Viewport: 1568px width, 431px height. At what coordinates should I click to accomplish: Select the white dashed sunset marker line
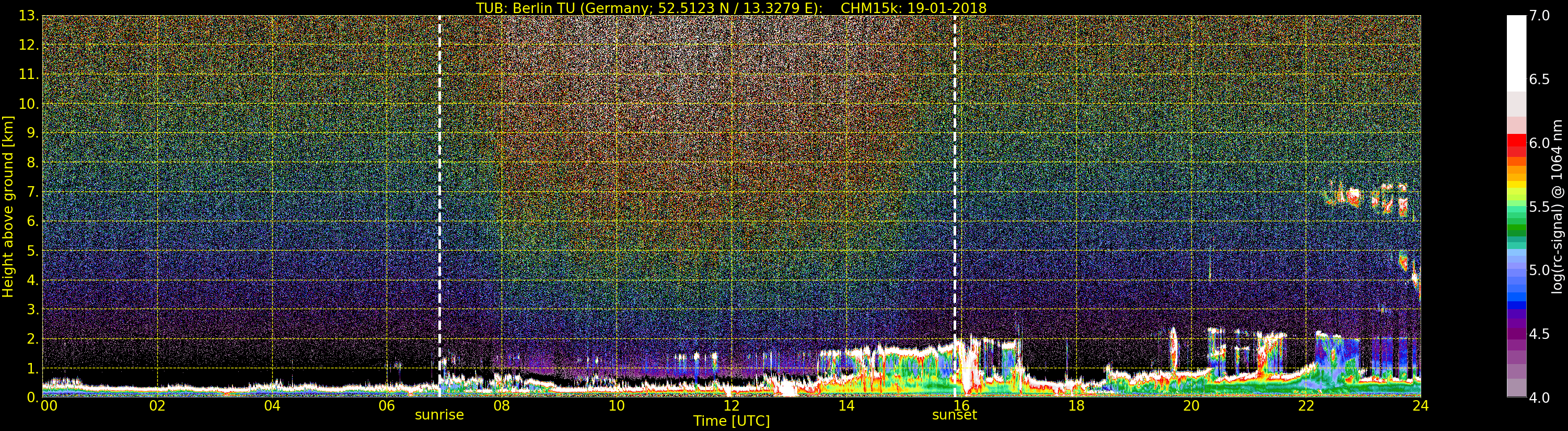click(955, 206)
